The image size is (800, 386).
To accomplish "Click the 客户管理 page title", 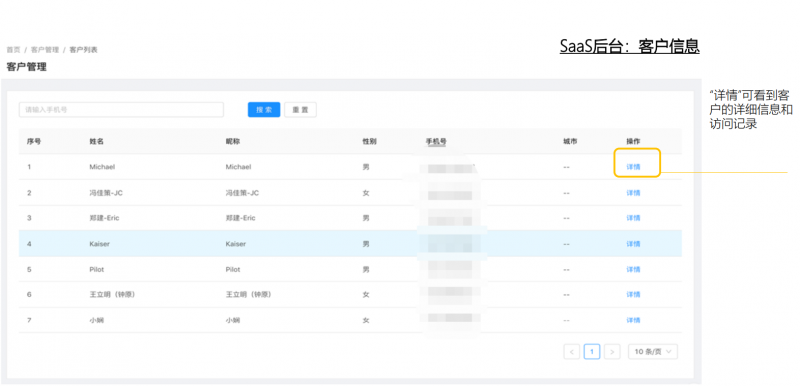I will (27, 67).
